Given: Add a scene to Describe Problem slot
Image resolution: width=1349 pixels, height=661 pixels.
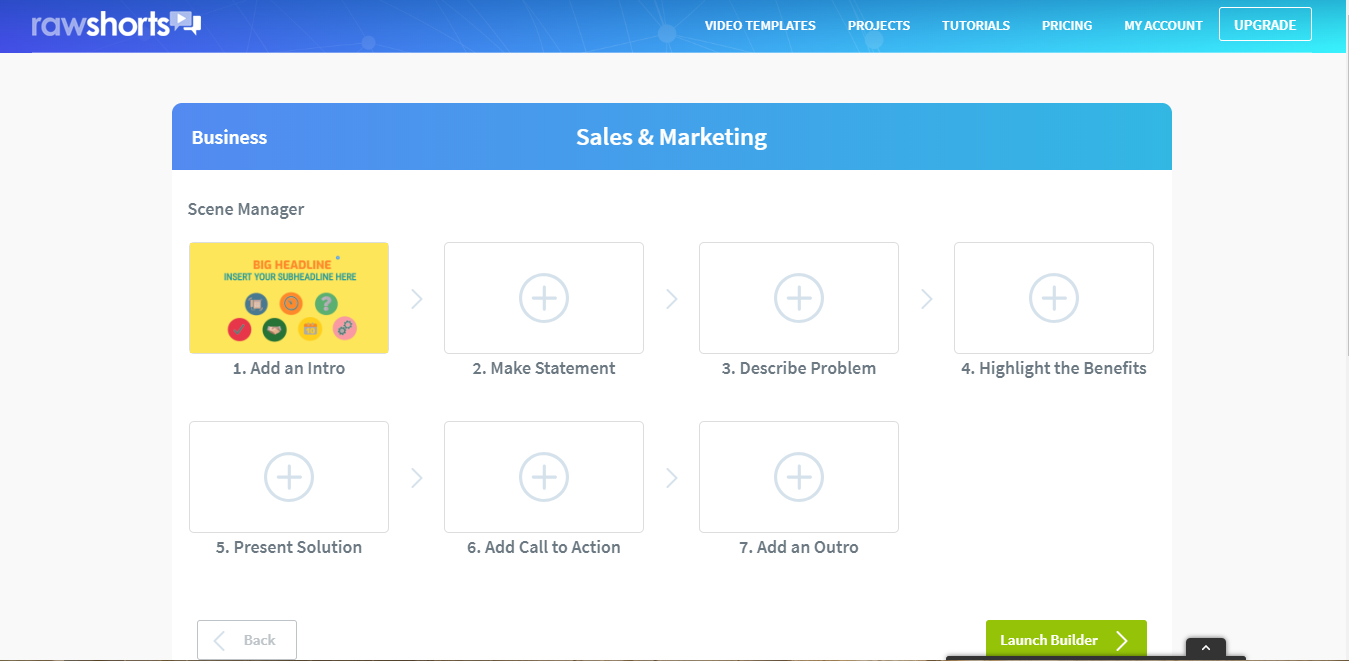Looking at the screenshot, I should coord(799,298).
